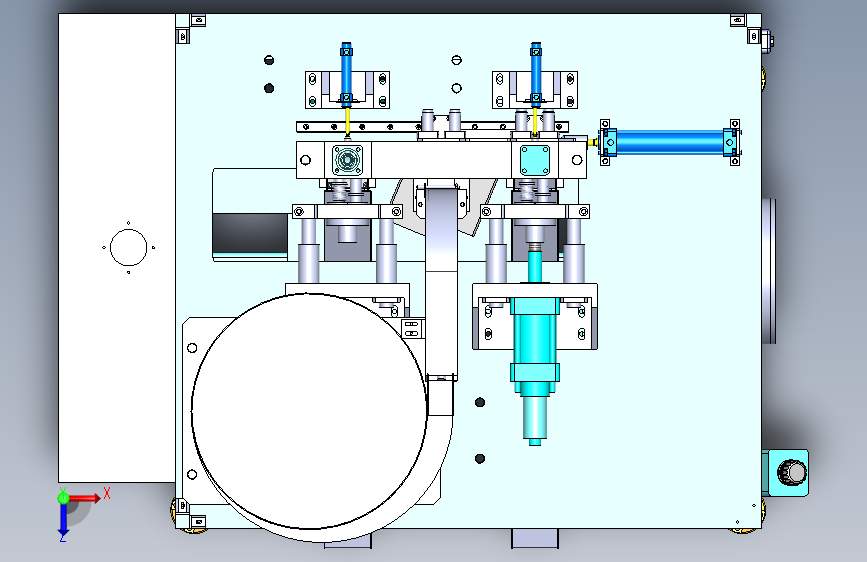Select the circle outline on the left white panel

coord(128,248)
